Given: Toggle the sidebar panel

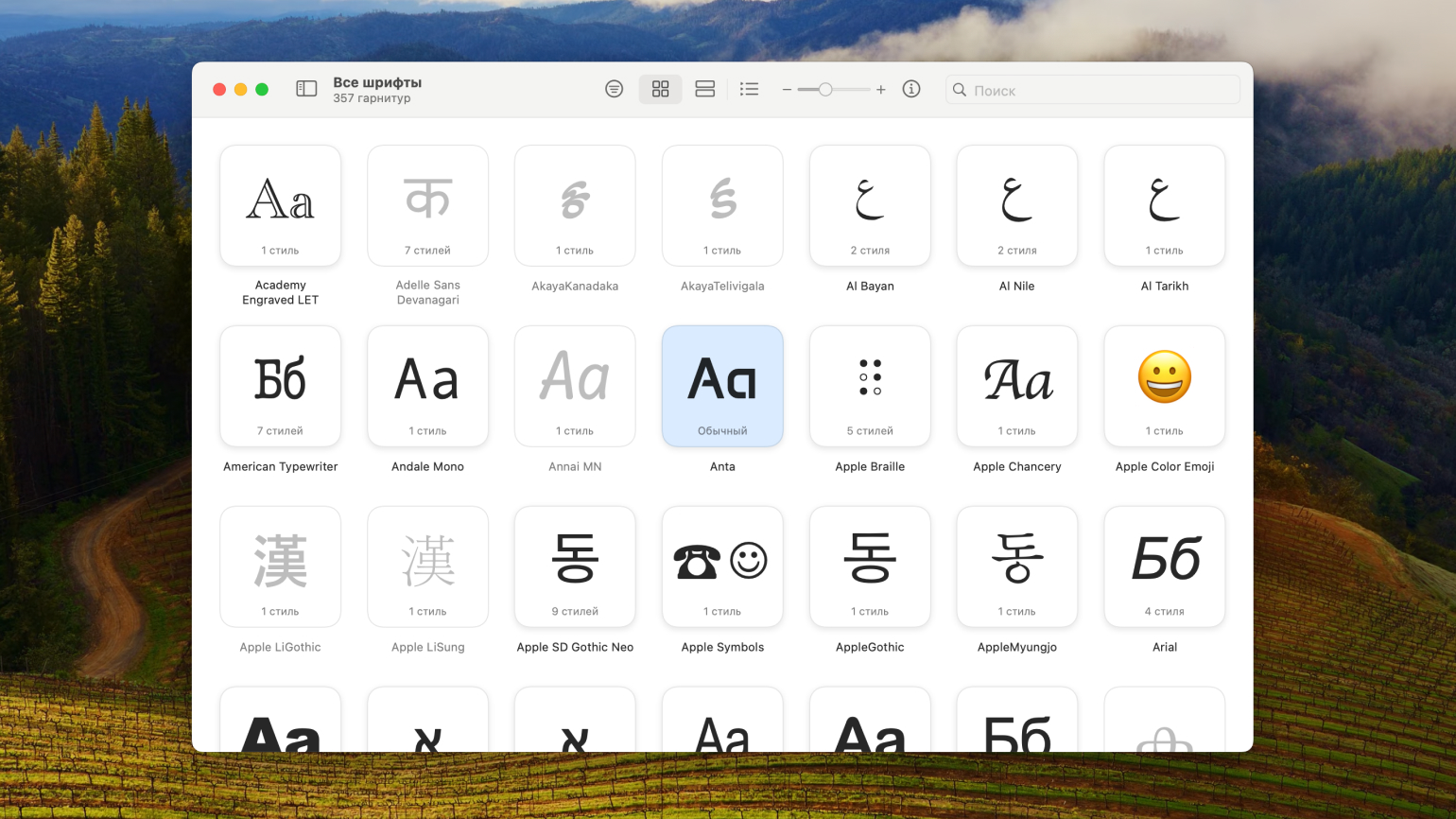Looking at the screenshot, I should [x=306, y=89].
